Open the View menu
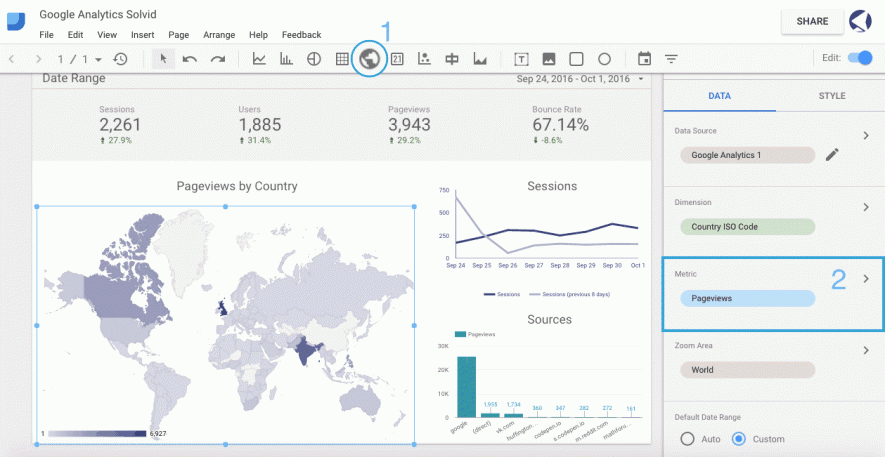The height and width of the screenshot is (457, 885). coord(107,35)
